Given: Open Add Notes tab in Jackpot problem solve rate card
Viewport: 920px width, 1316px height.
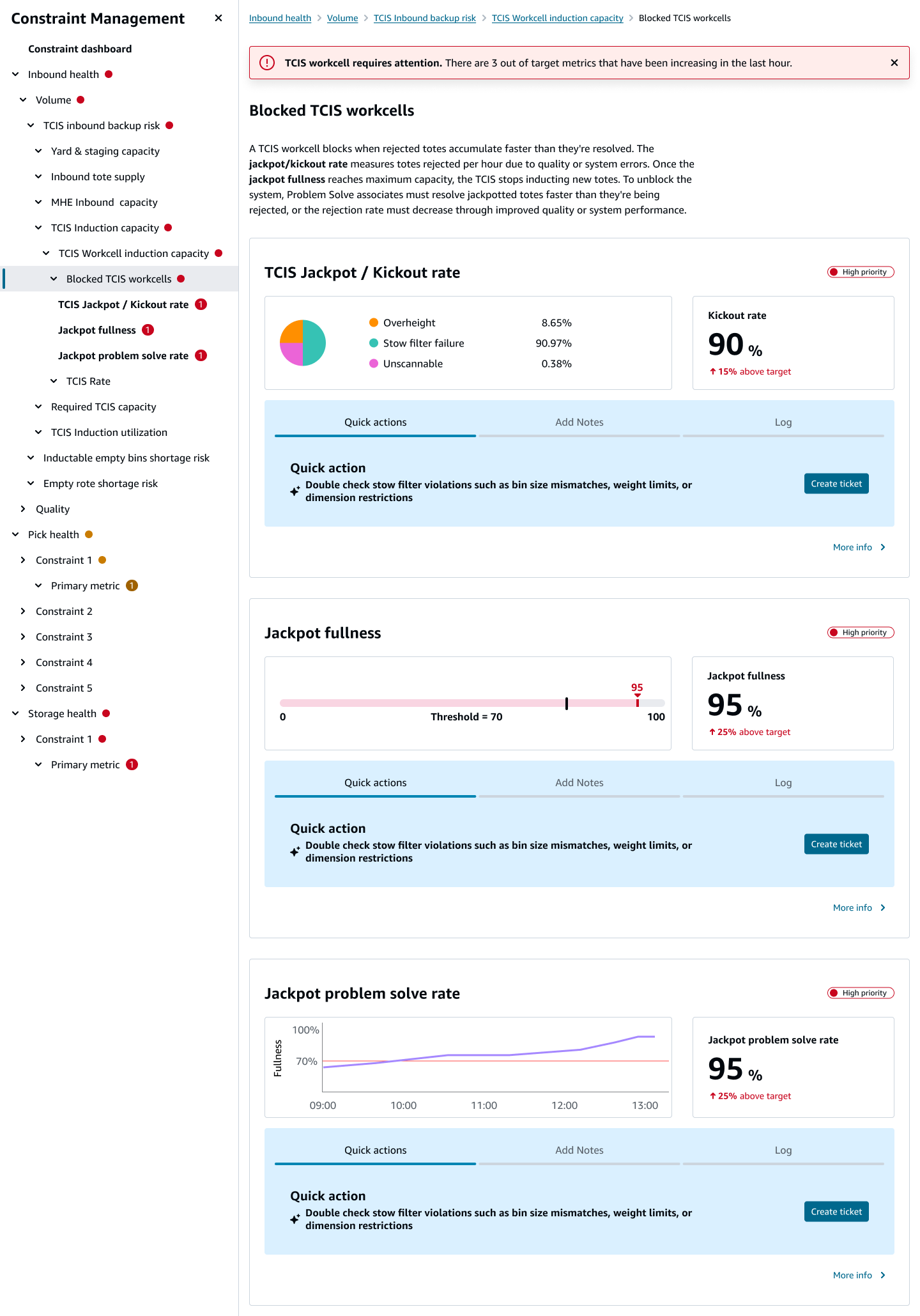Looking at the screenshot, I should point(579,1150).
